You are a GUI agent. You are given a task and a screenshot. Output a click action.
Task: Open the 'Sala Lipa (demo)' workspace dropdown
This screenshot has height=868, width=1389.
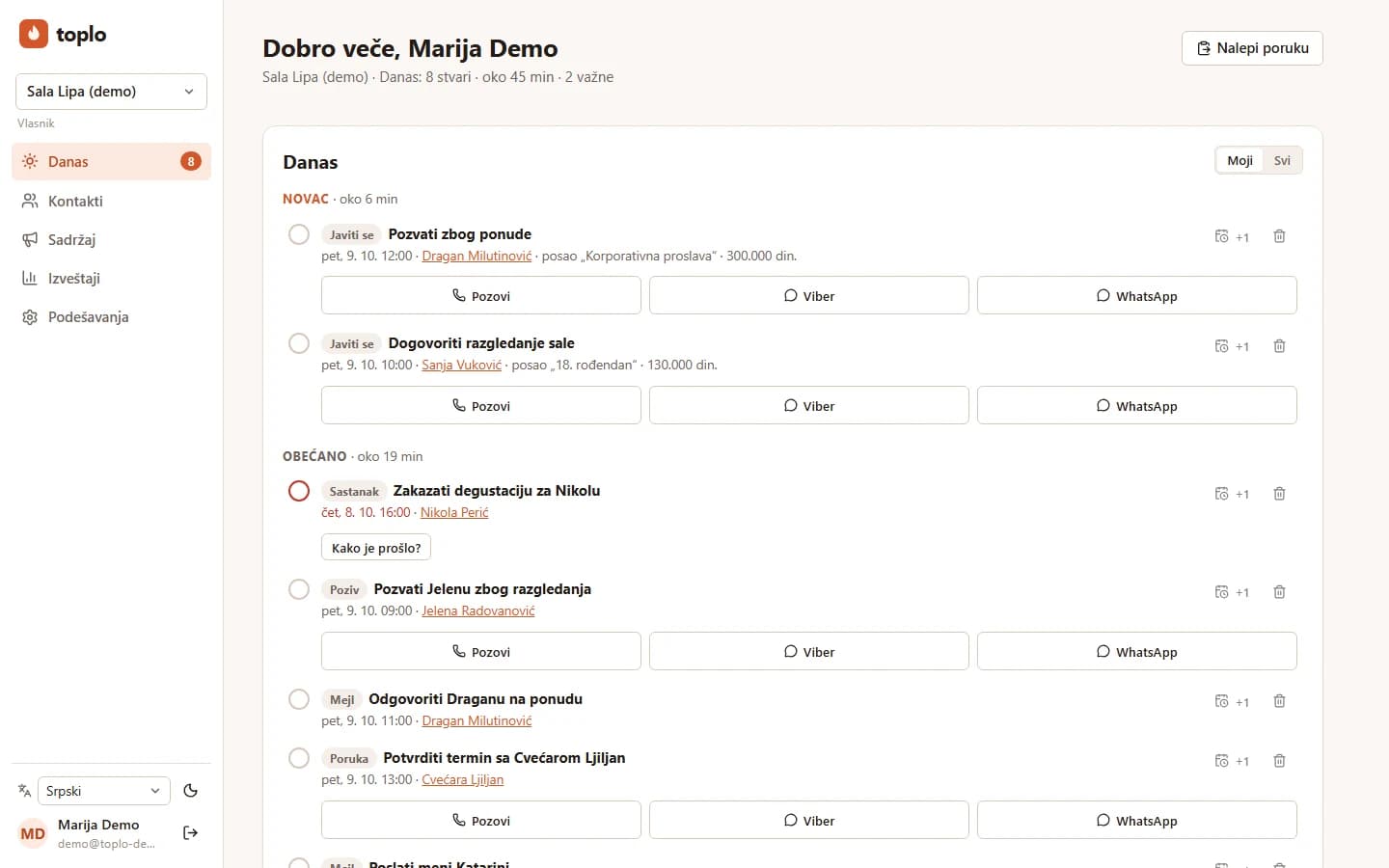point(111,92)
